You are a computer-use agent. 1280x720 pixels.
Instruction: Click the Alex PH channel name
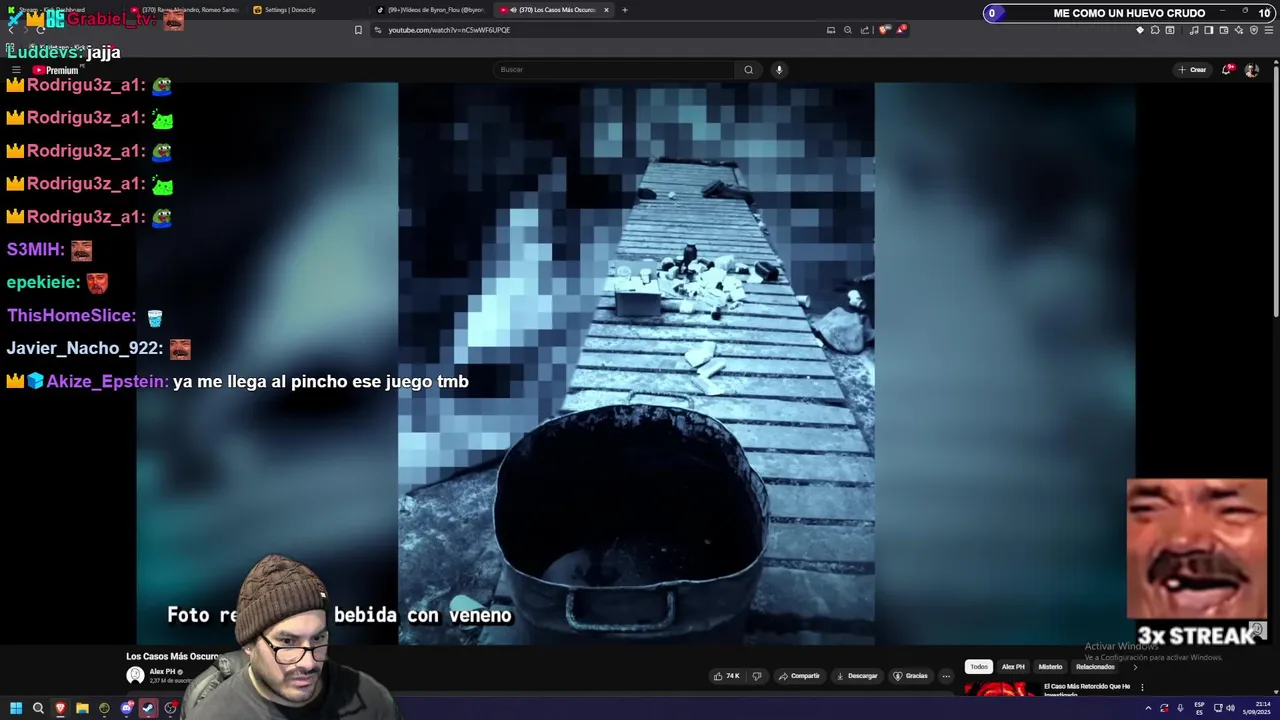pyautogui.click(x=163, y=672)
